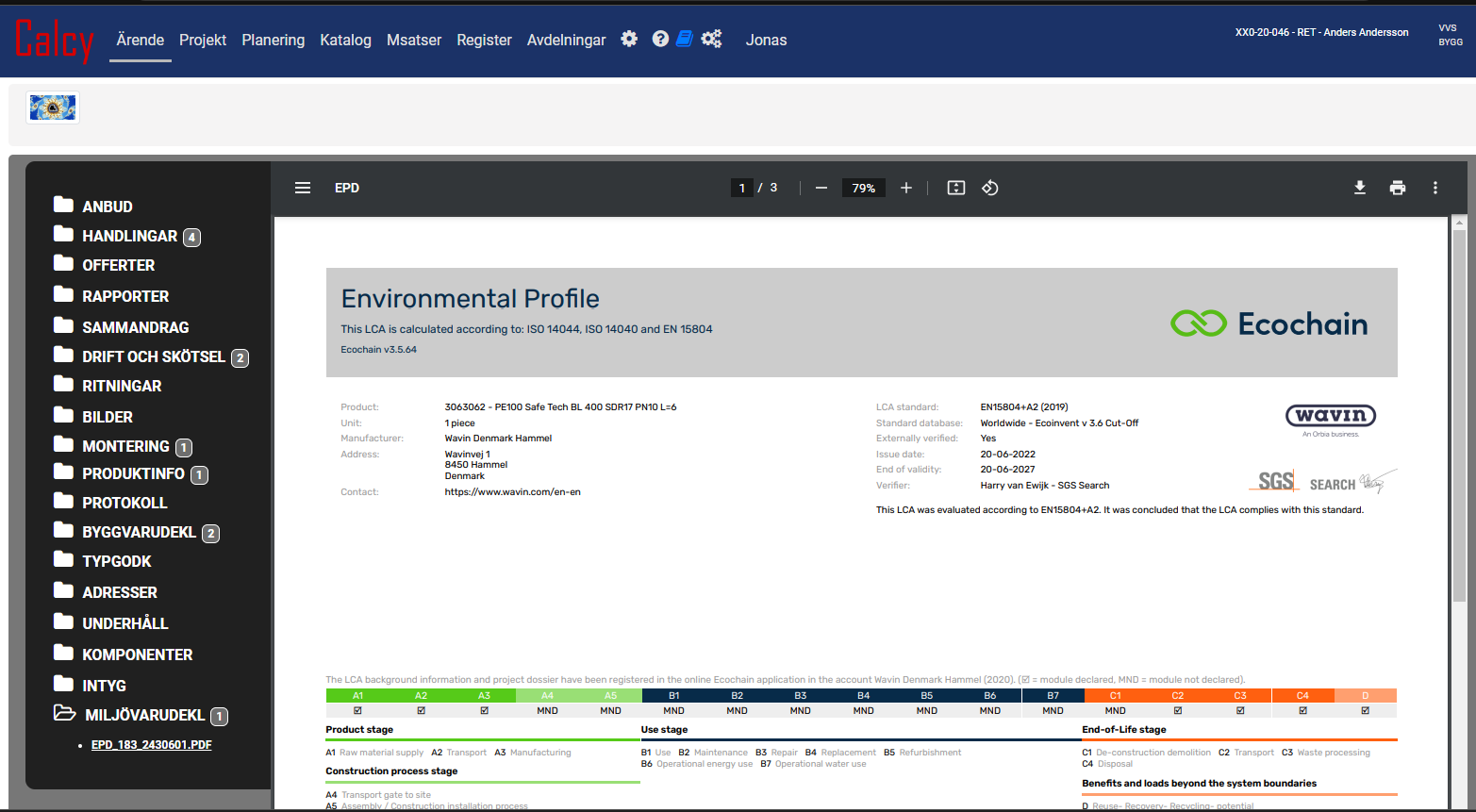Open the PDF more actions menu
The width and height of the screenshot is (1476, 812).
(x=1435, y=188)
